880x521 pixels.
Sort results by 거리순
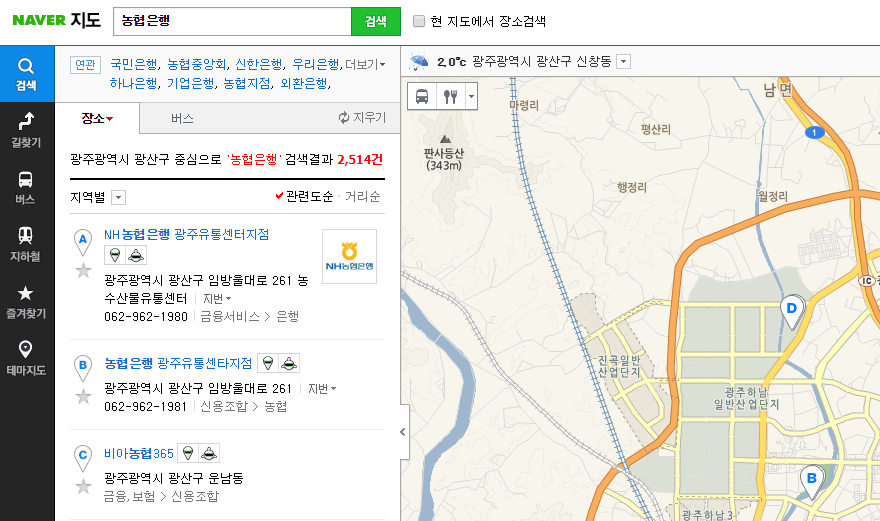(x=363, y=196)
